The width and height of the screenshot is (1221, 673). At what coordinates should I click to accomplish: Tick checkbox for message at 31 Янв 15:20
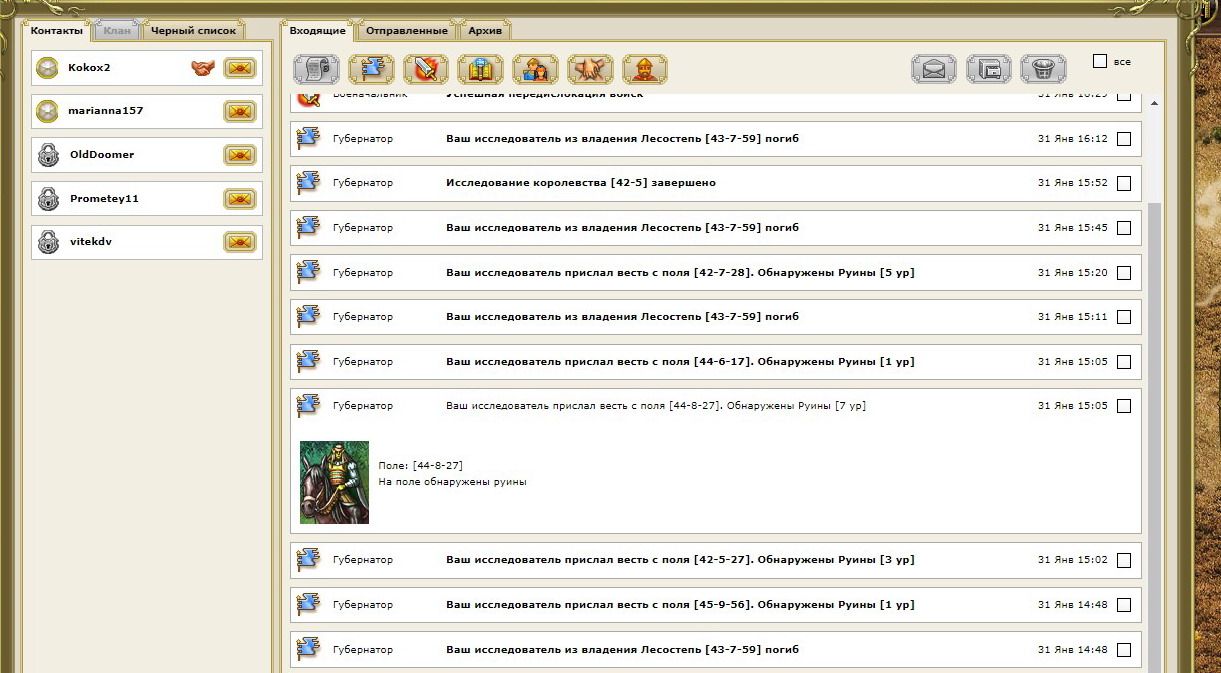pos(1124,273)
